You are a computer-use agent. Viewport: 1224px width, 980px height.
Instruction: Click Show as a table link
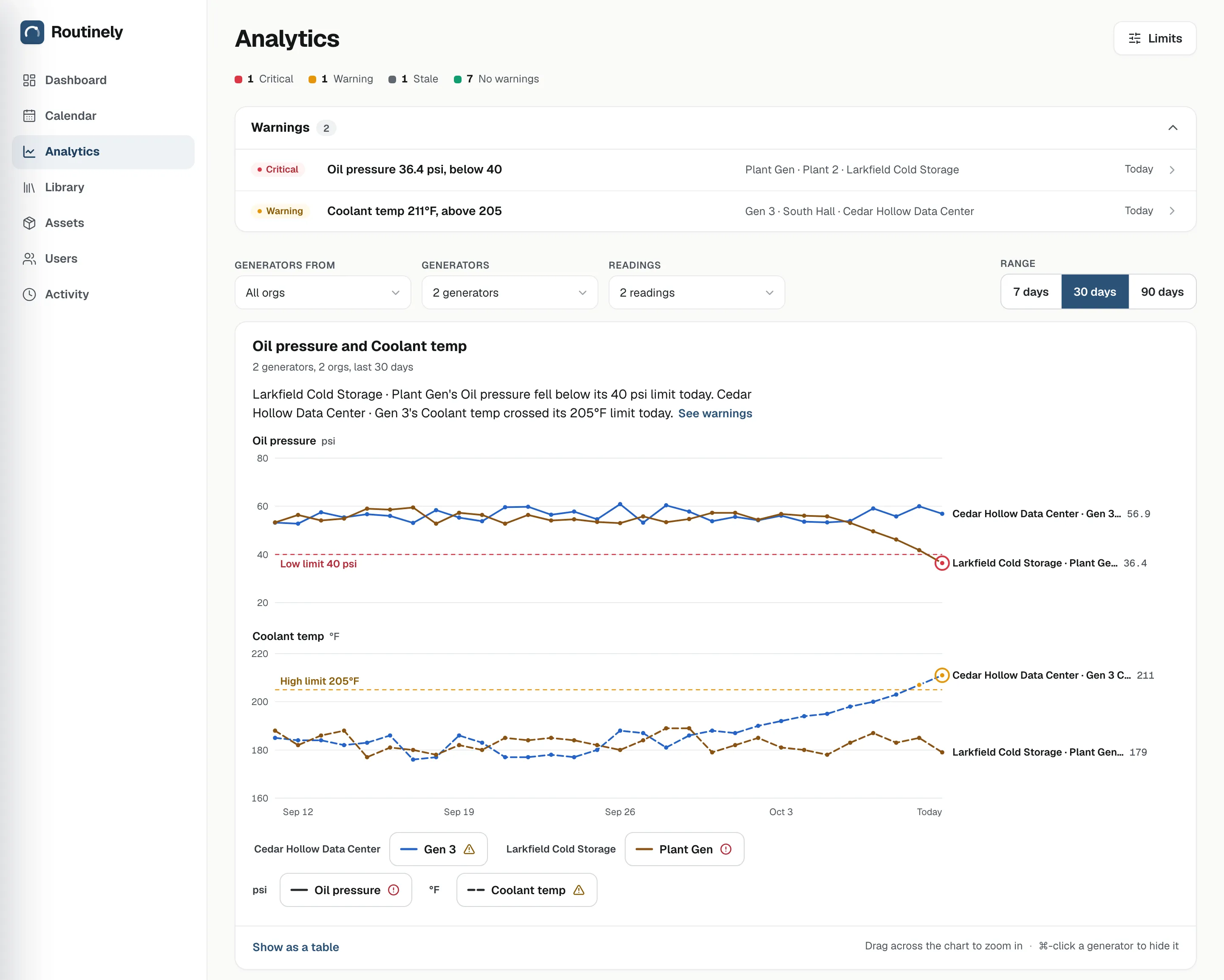point(295,947)
